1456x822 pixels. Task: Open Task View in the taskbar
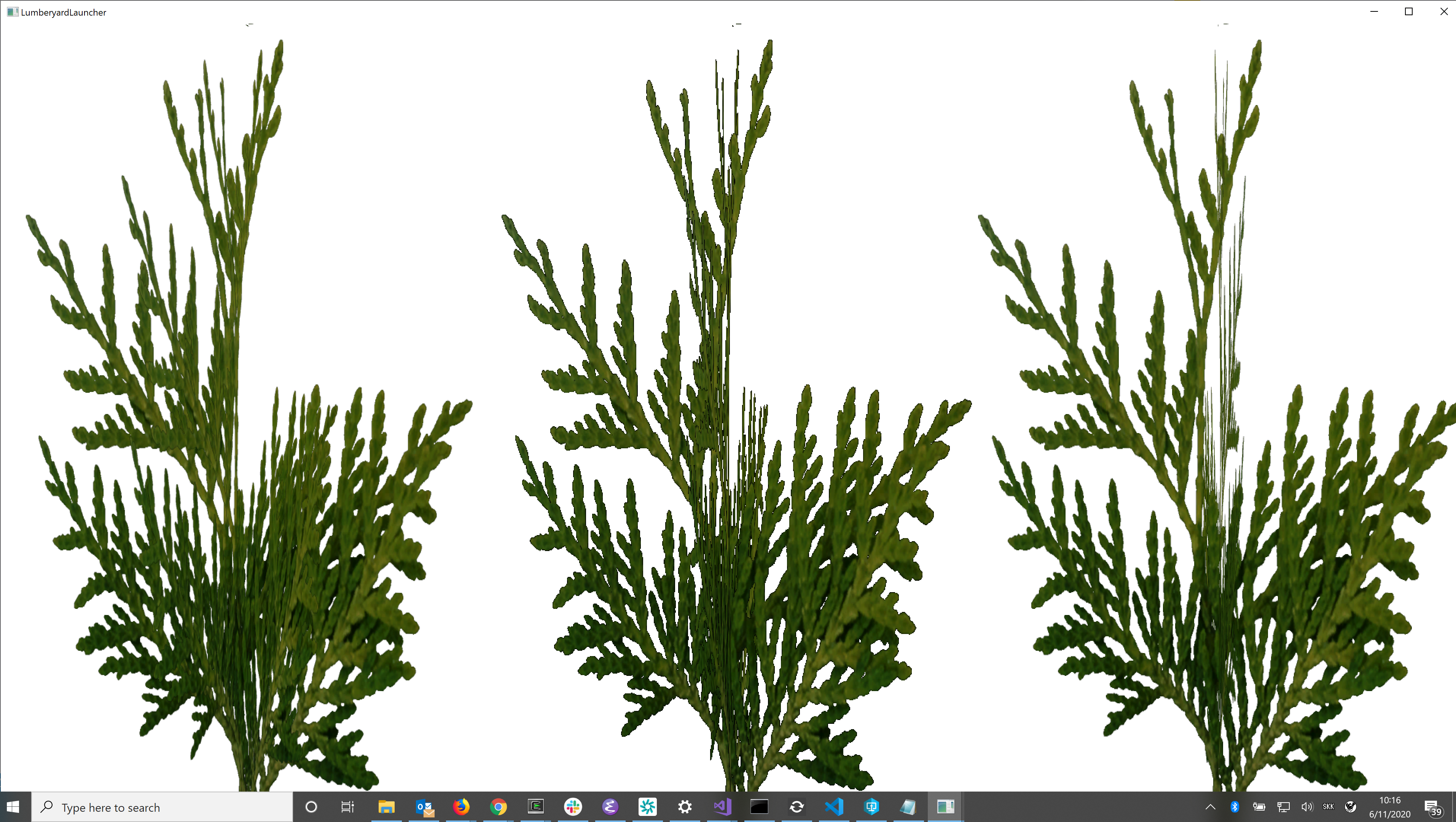pos(347,807)
